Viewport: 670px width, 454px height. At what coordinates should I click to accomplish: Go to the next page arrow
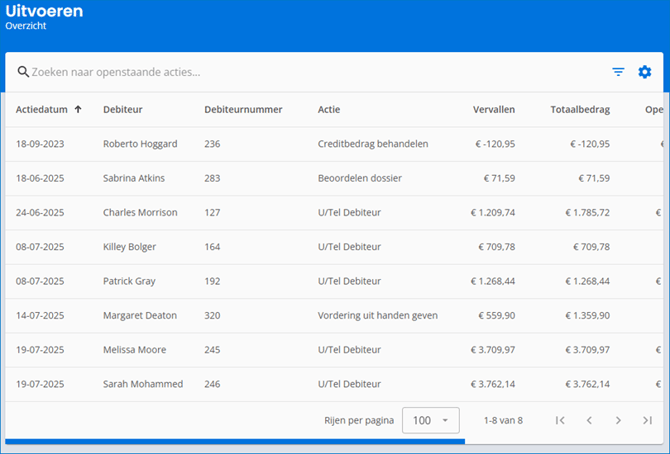[x=618, y=421]
